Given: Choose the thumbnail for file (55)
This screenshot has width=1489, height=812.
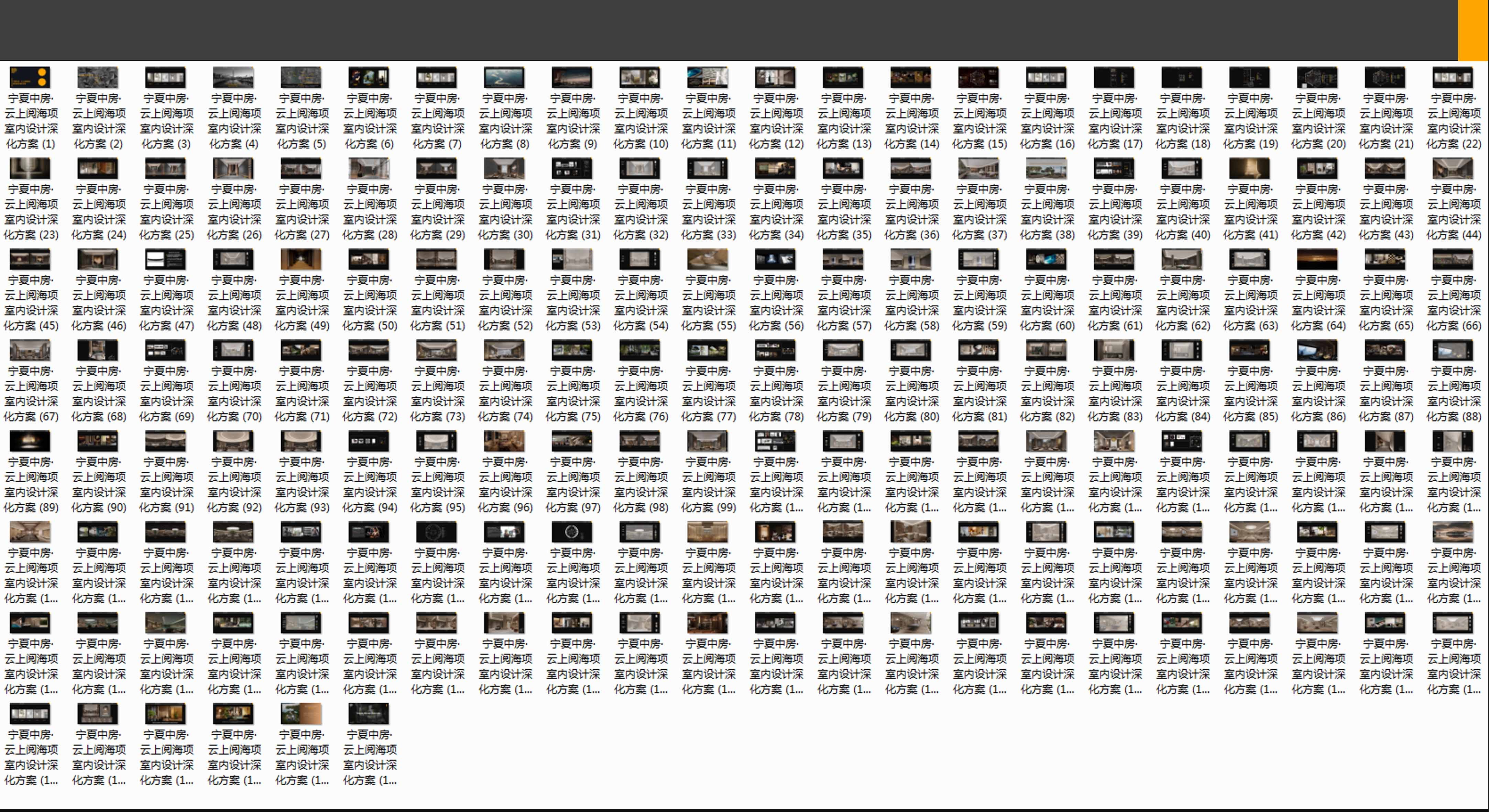Looking at the screenshot, I should [x=708, y=260].
